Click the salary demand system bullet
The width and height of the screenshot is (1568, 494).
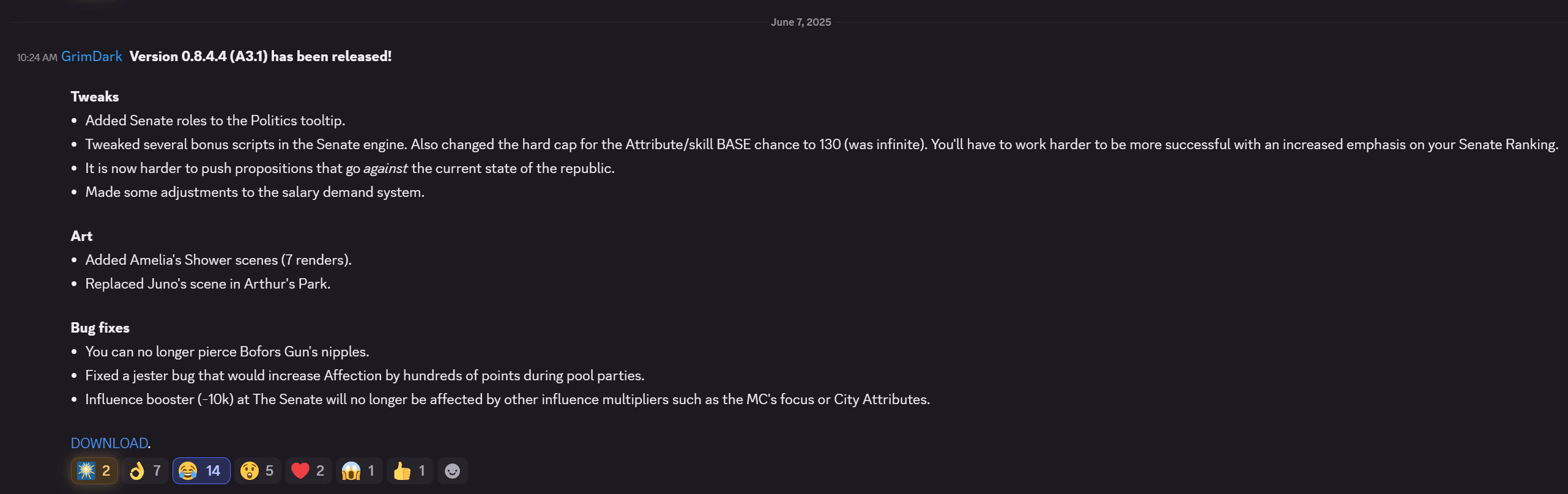click(x=255, y=192)
